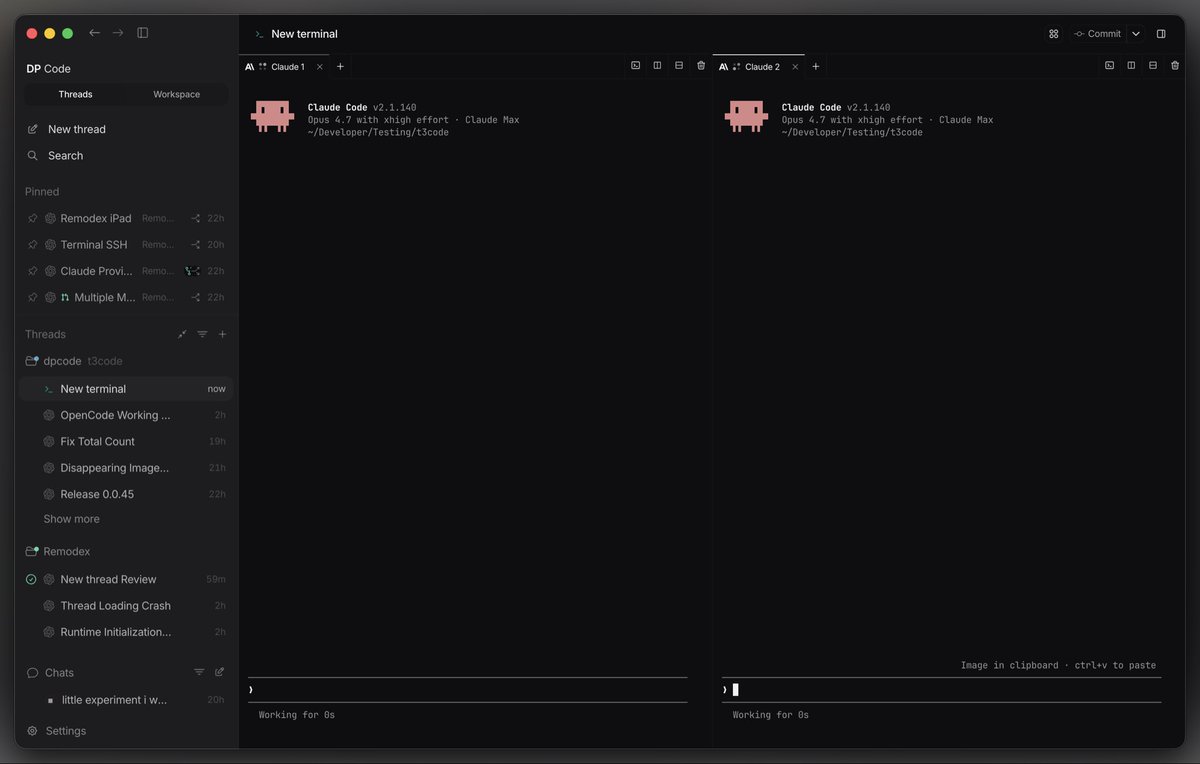Click the branch icon on Remodex iPad row

click(x=195, y=218)
